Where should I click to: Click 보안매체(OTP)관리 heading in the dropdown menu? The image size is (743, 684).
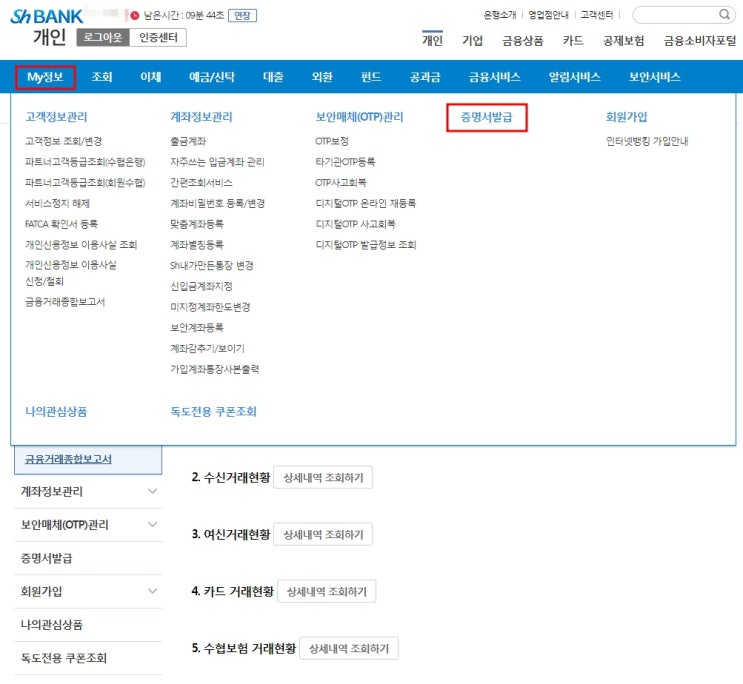(359, 117)
